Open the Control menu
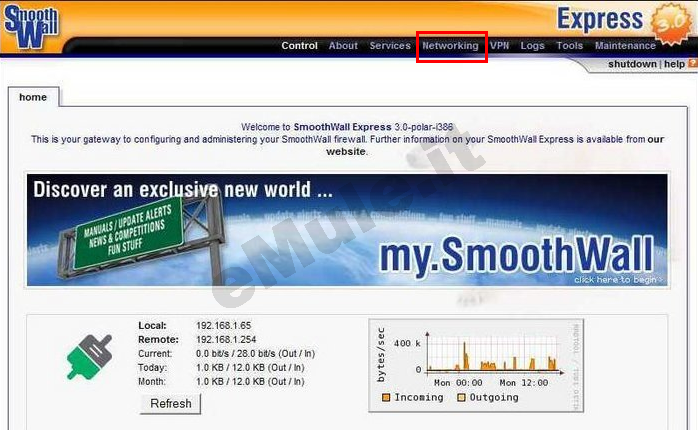 [x=299, y=45]
